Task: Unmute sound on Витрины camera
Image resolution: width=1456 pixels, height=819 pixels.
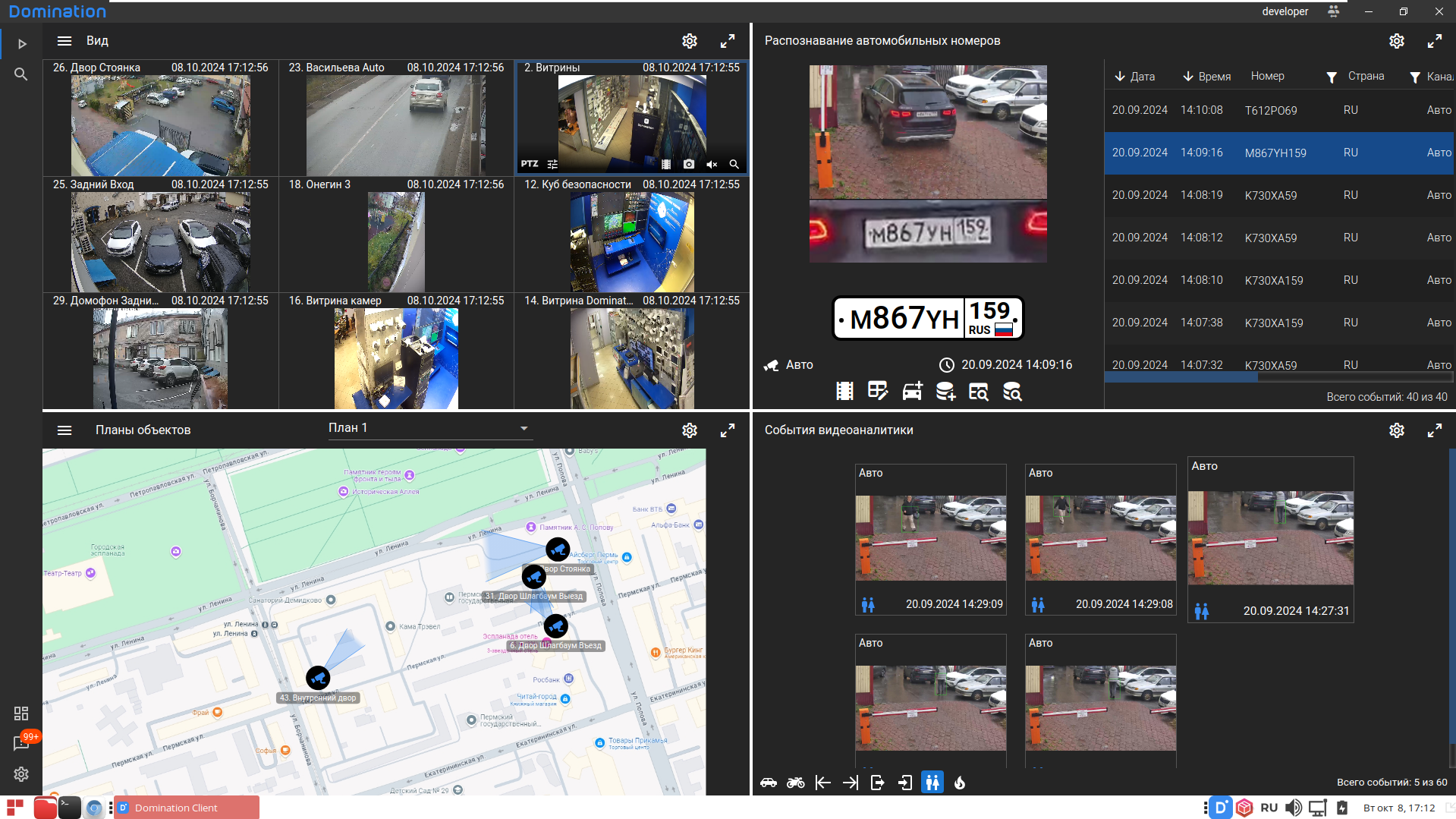Action: point(712,164)
